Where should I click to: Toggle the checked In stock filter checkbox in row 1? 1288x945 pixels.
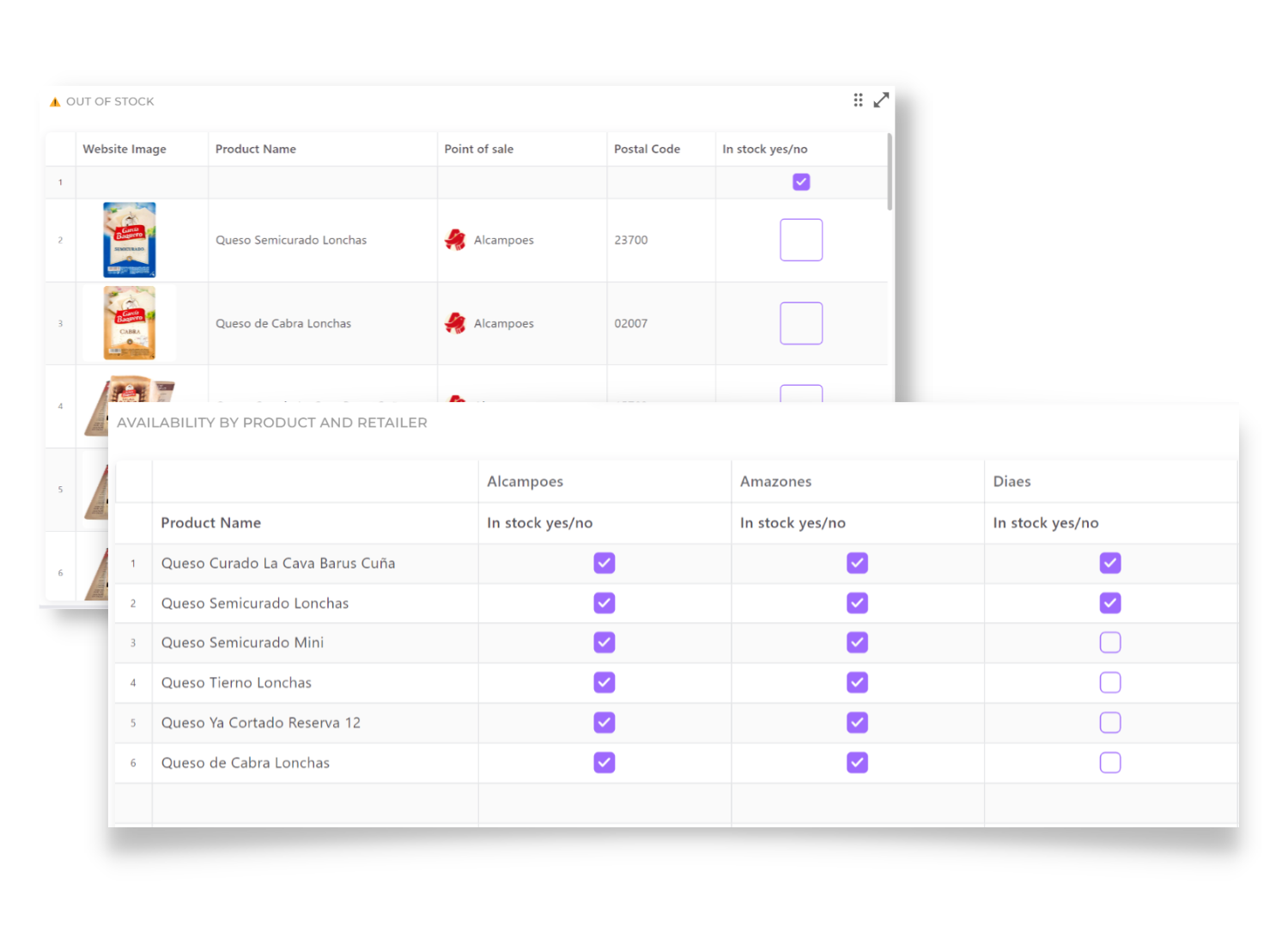click(801, 182)
